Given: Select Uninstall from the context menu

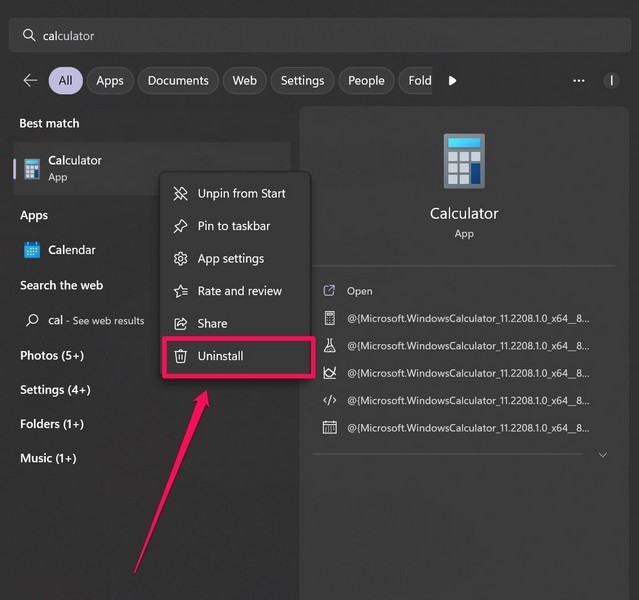Looking at the screenshot, I should [220, 356].
